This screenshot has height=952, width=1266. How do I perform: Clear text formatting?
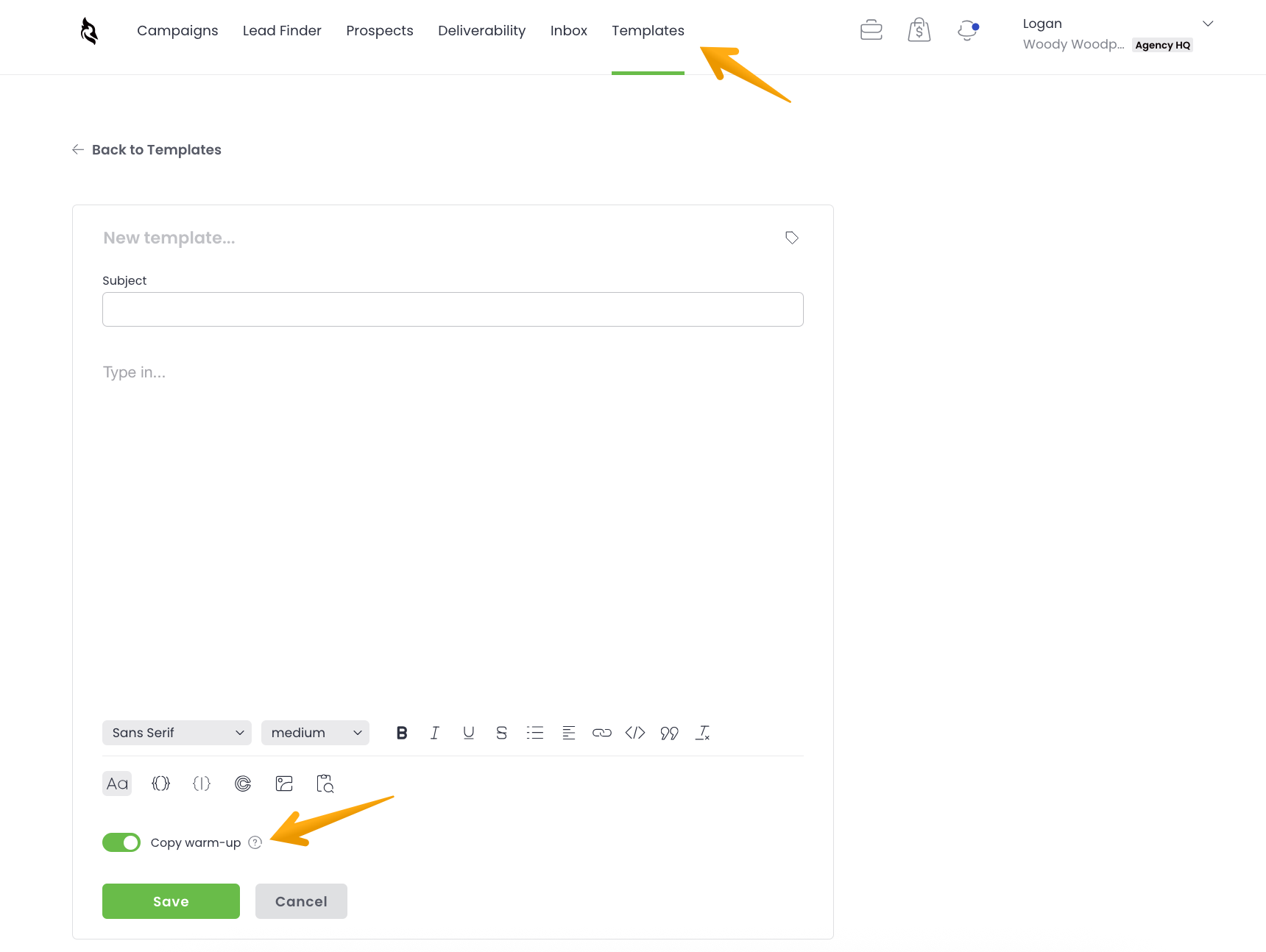(x=702, y=733)
